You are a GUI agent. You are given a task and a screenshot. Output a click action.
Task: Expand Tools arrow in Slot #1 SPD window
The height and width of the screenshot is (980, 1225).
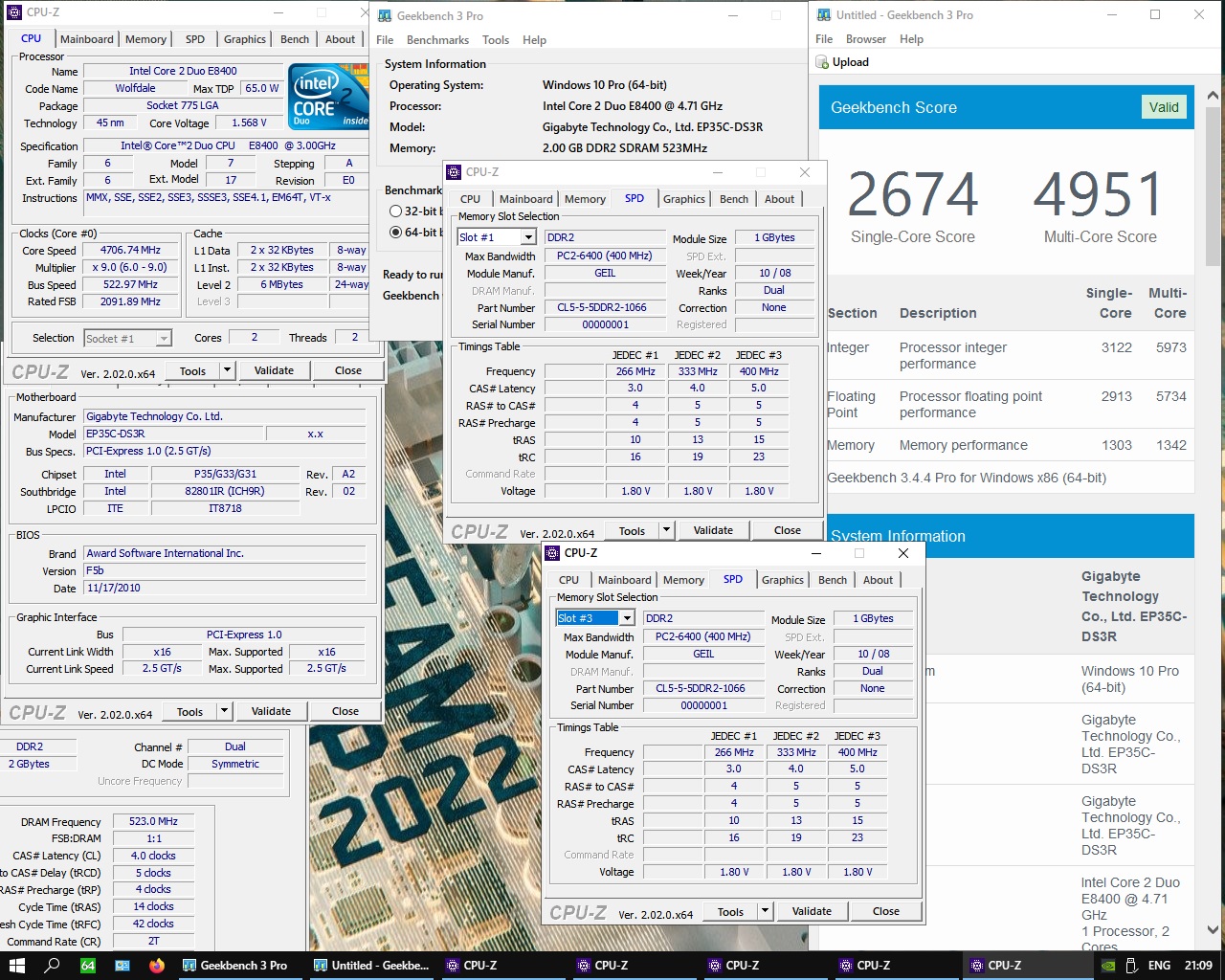tap(666, 530)
